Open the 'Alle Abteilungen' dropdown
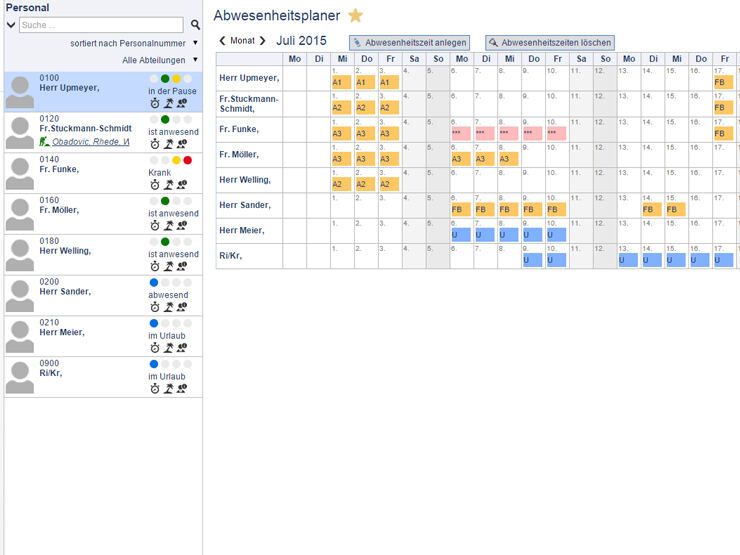Screen dimensions: 740x555 point(195,60)
